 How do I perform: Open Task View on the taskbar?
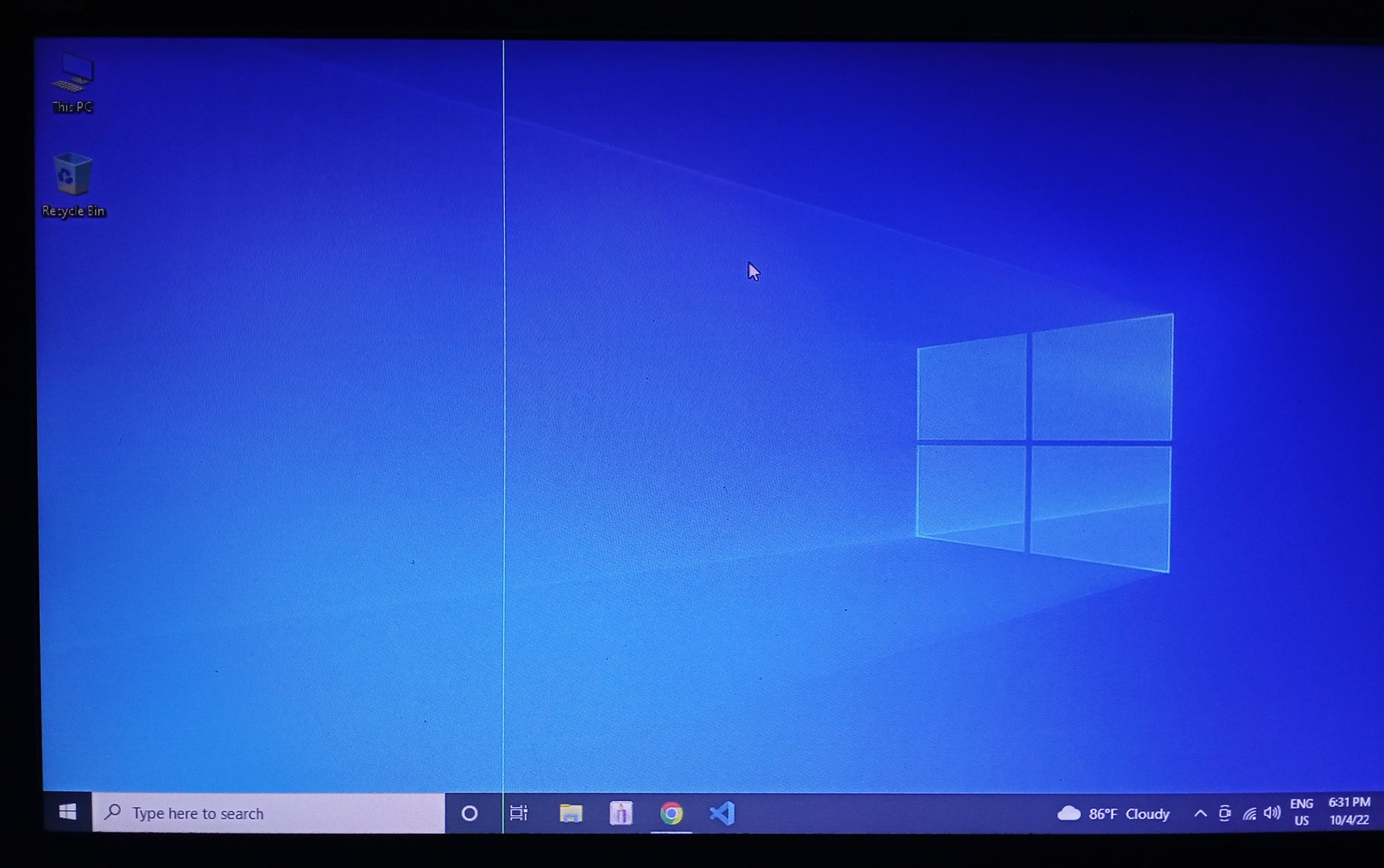[519, 814]
